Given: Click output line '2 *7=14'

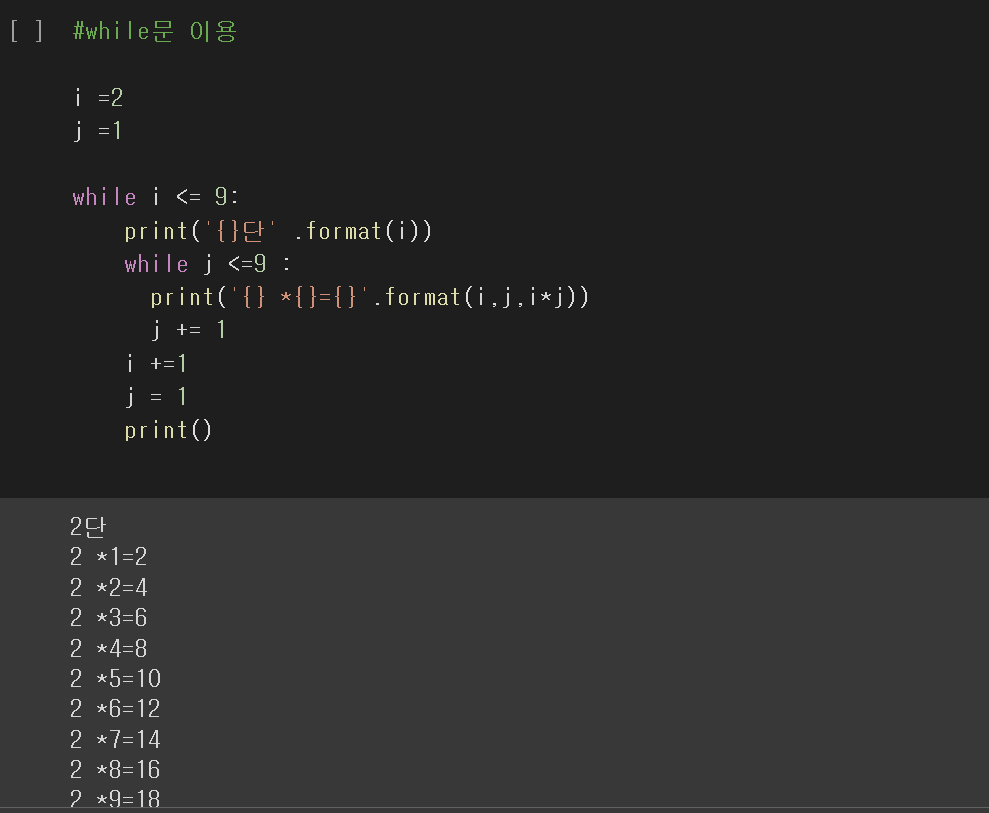Looking at the screenshot, I should tap(115, 739).
